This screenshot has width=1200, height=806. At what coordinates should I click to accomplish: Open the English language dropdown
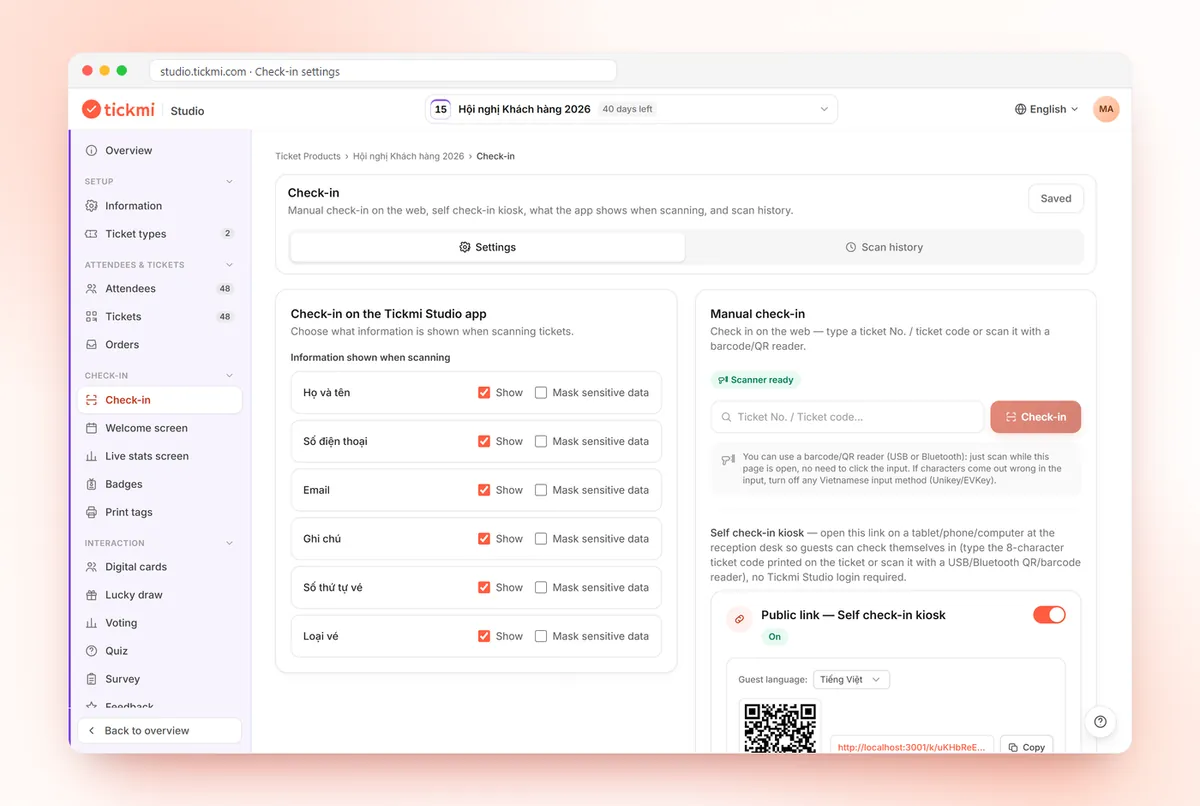(1047, 109)
